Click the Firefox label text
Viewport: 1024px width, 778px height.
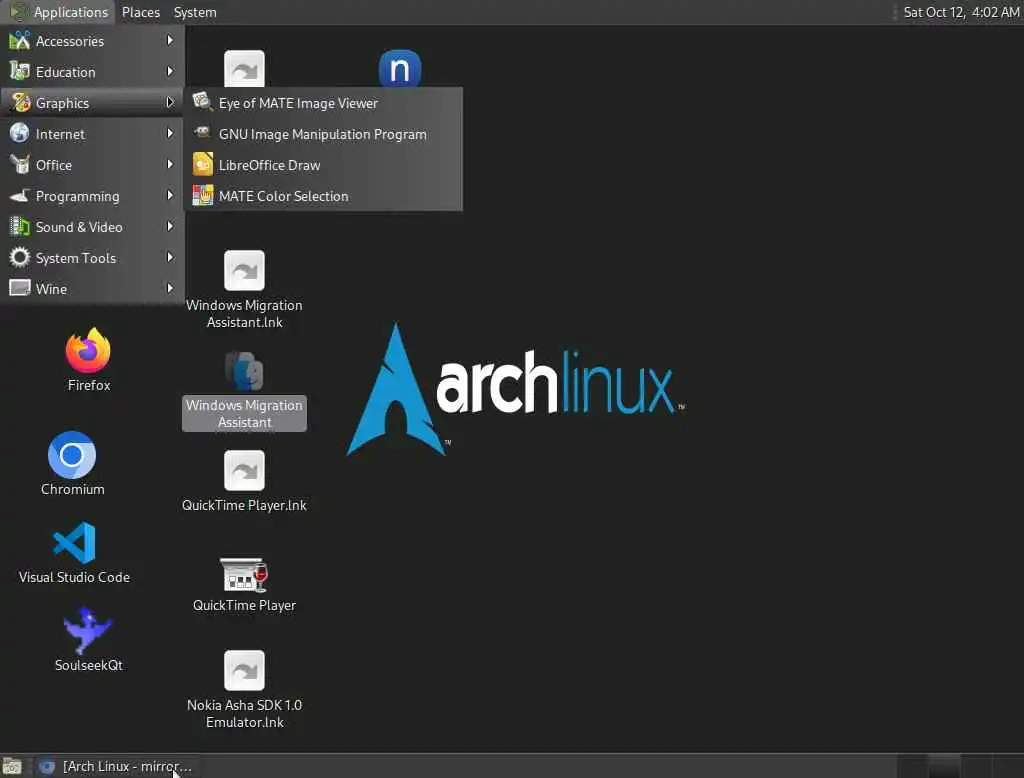tap(89, 385)
